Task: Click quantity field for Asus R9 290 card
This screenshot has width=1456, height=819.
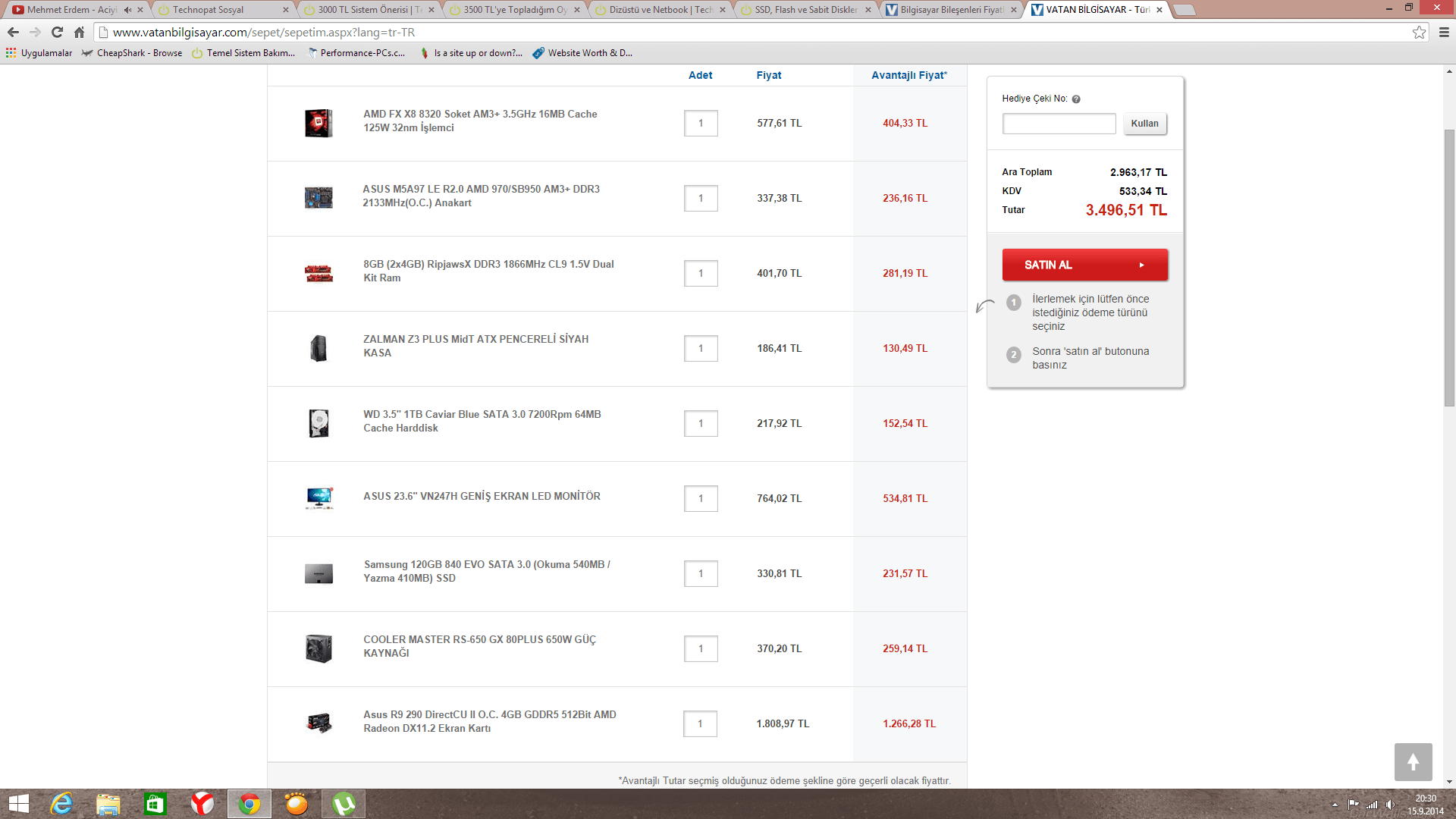Action: (x=700, y=723)
